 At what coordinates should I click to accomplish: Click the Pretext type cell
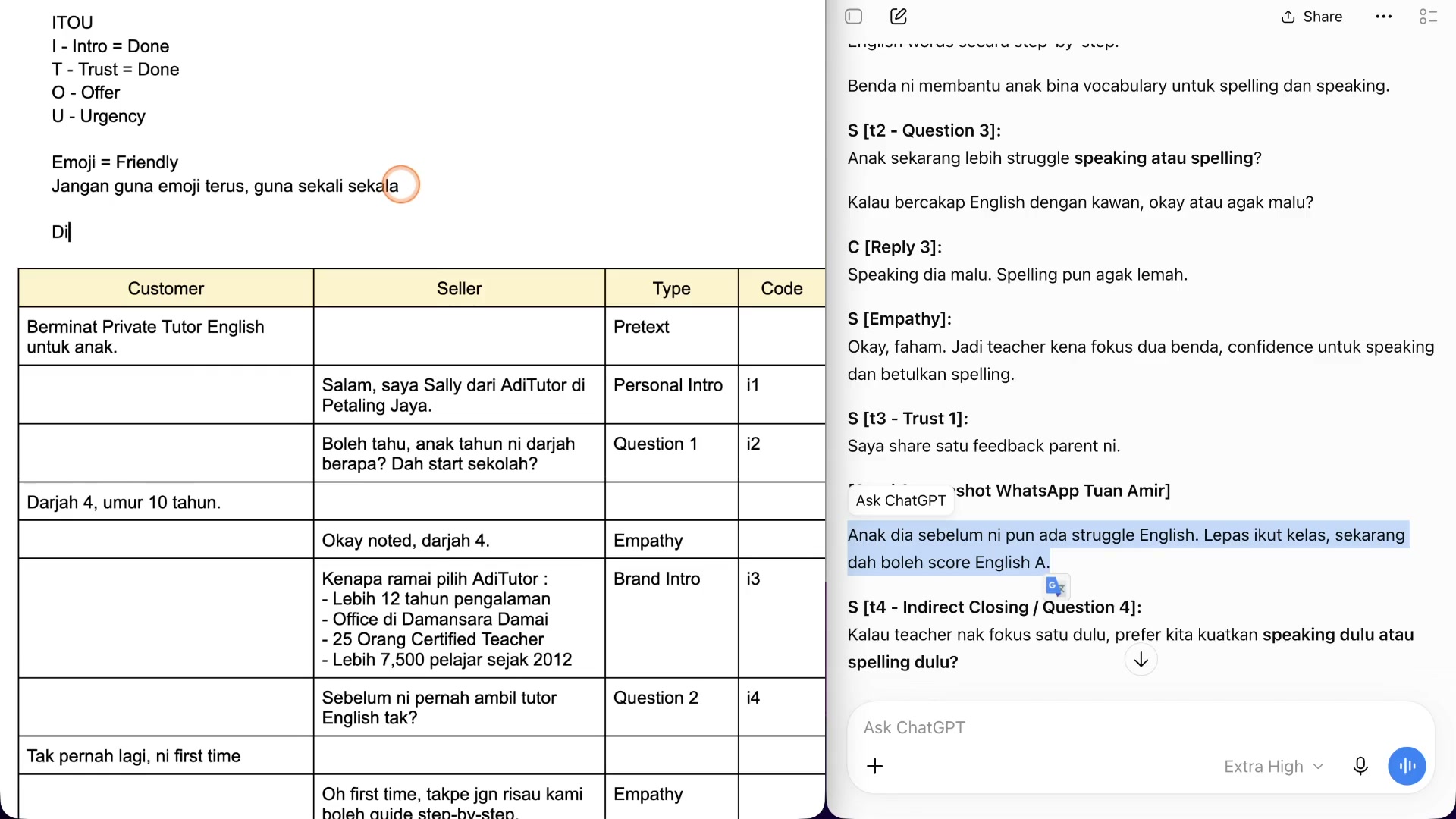(x=672, y=337)
